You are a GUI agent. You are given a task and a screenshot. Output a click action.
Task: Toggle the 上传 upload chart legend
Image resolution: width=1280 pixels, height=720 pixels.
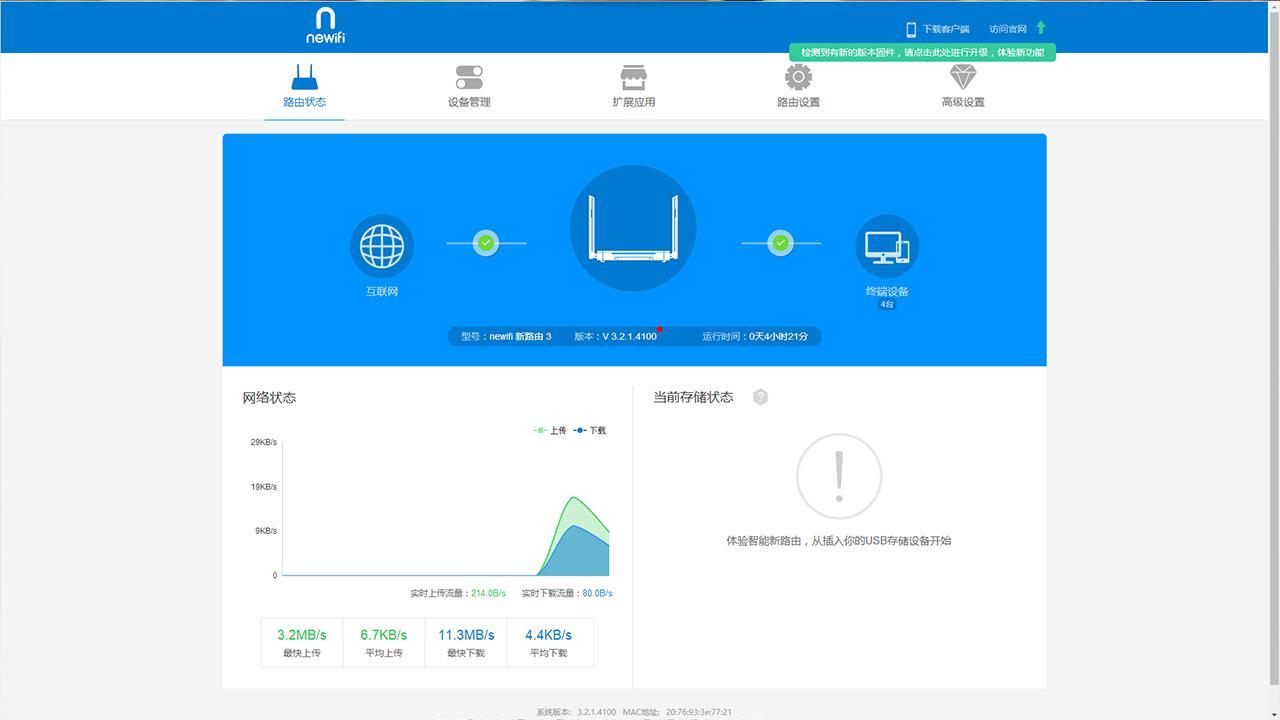tap(550, 431)
